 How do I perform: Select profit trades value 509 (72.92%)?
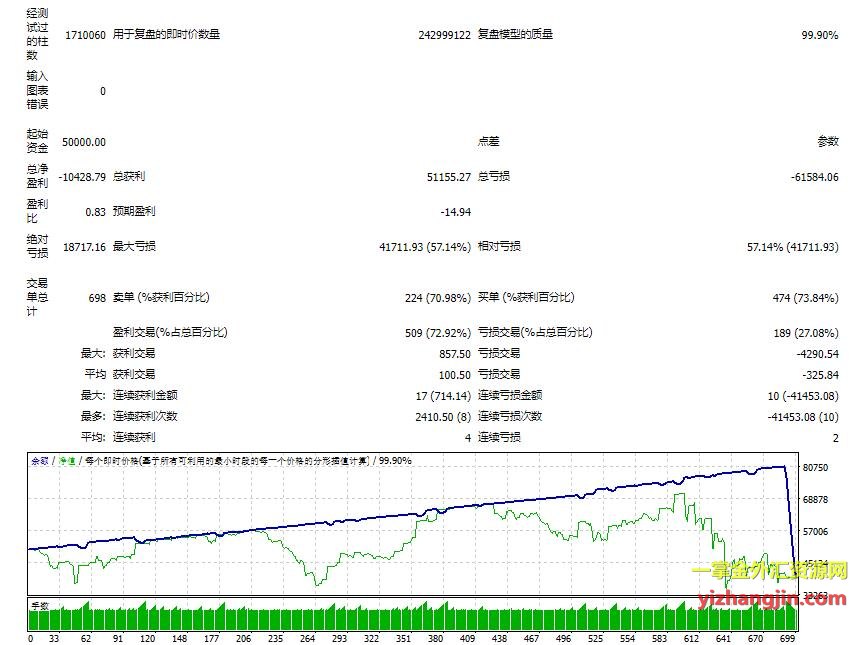[438, 333]
